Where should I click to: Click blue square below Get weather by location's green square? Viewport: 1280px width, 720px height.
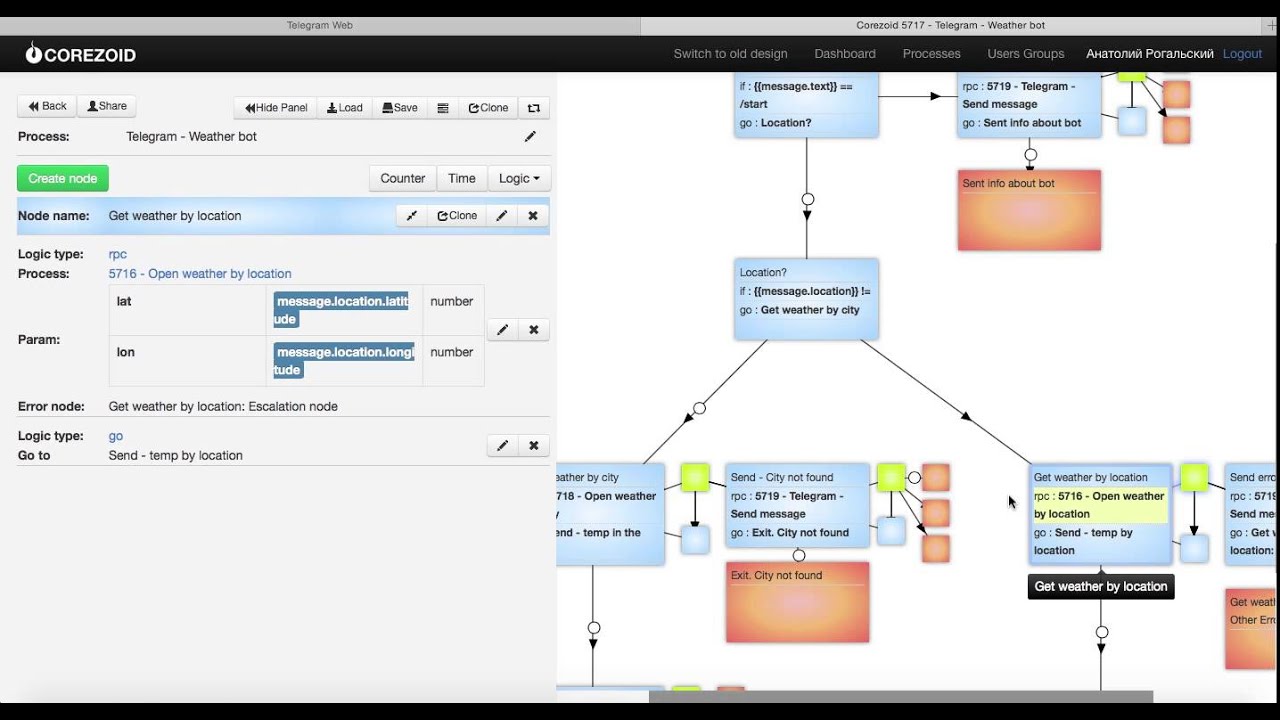tap(1194, 548)
